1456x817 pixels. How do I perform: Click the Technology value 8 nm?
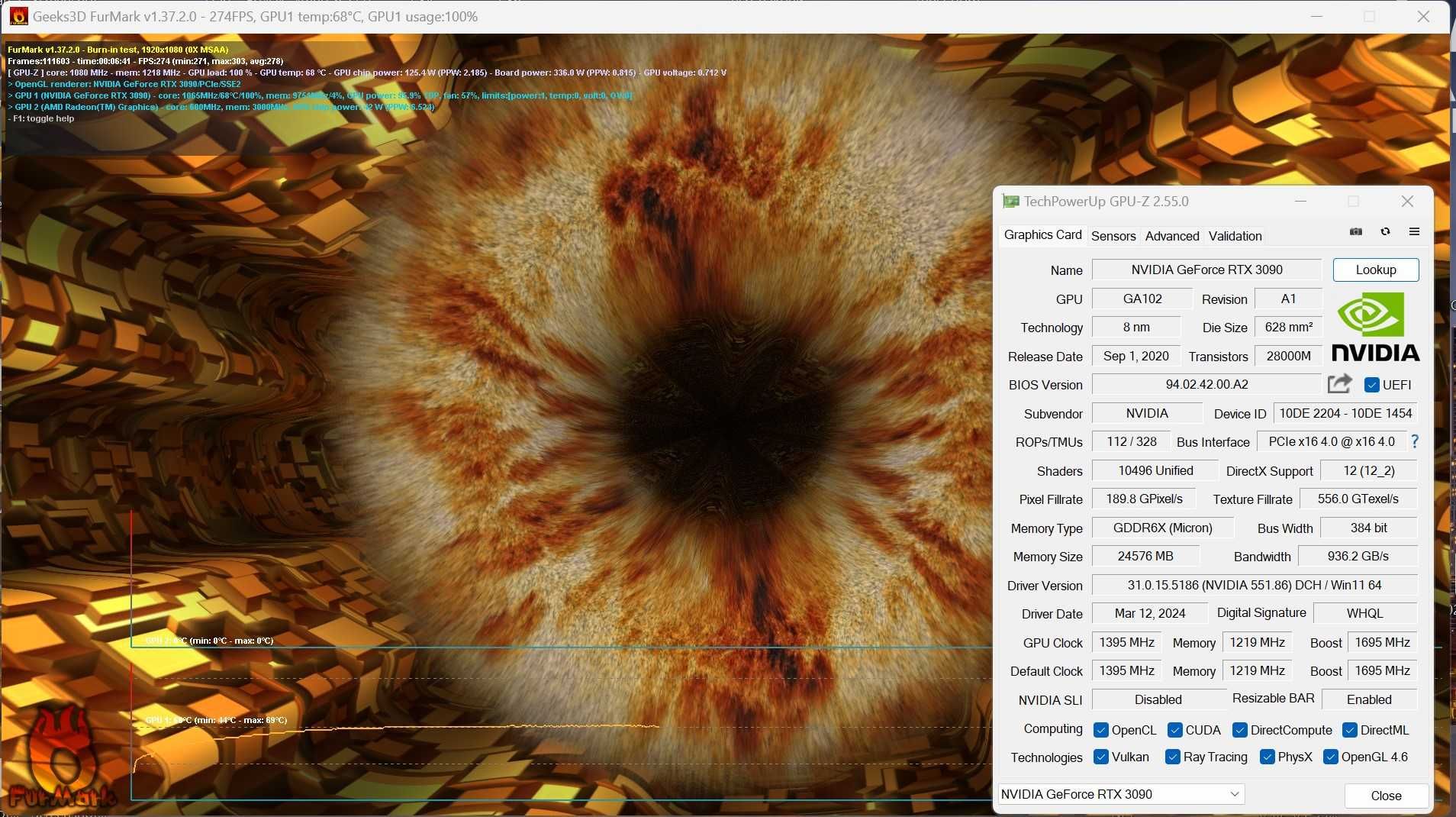point(1136,327)
